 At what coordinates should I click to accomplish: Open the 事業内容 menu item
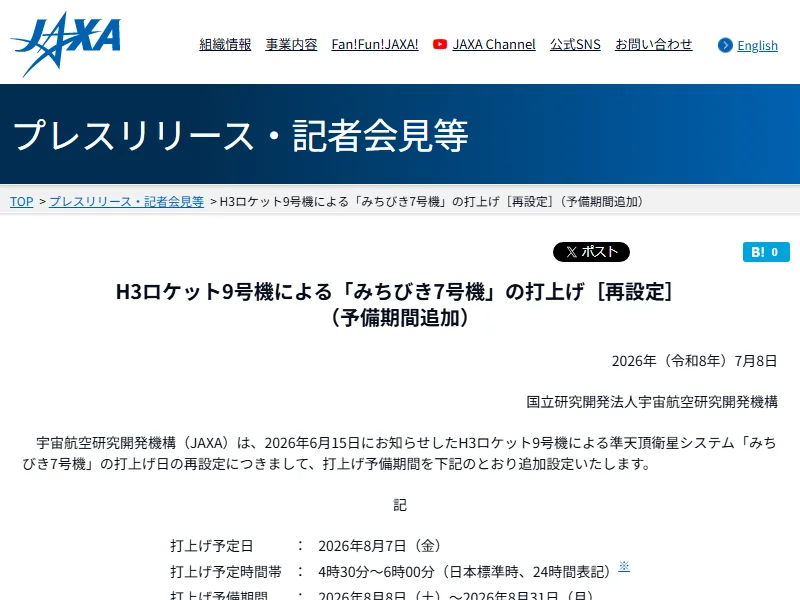[x=291, y=44]
